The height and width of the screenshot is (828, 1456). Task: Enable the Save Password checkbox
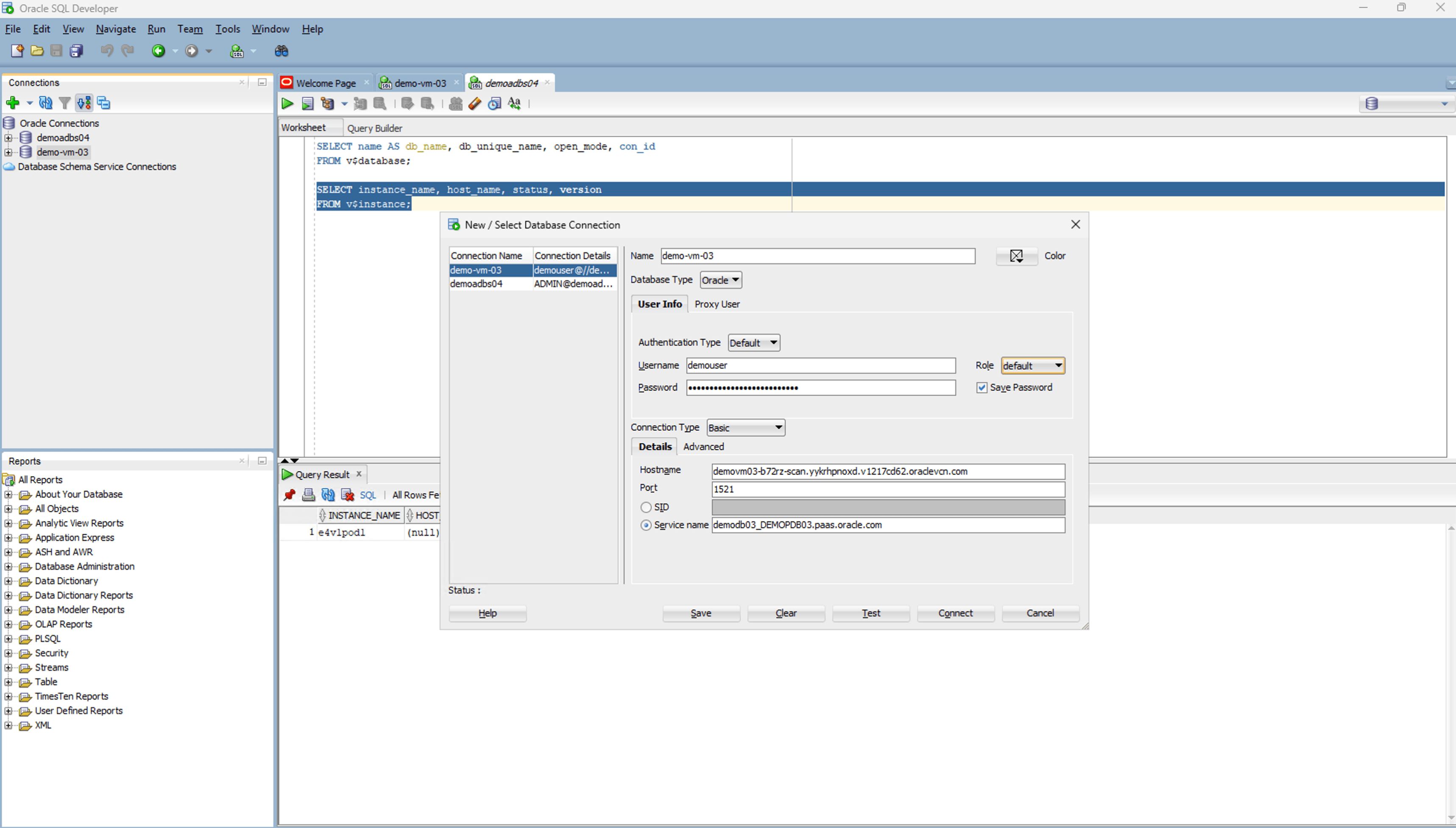pos(982,387)
